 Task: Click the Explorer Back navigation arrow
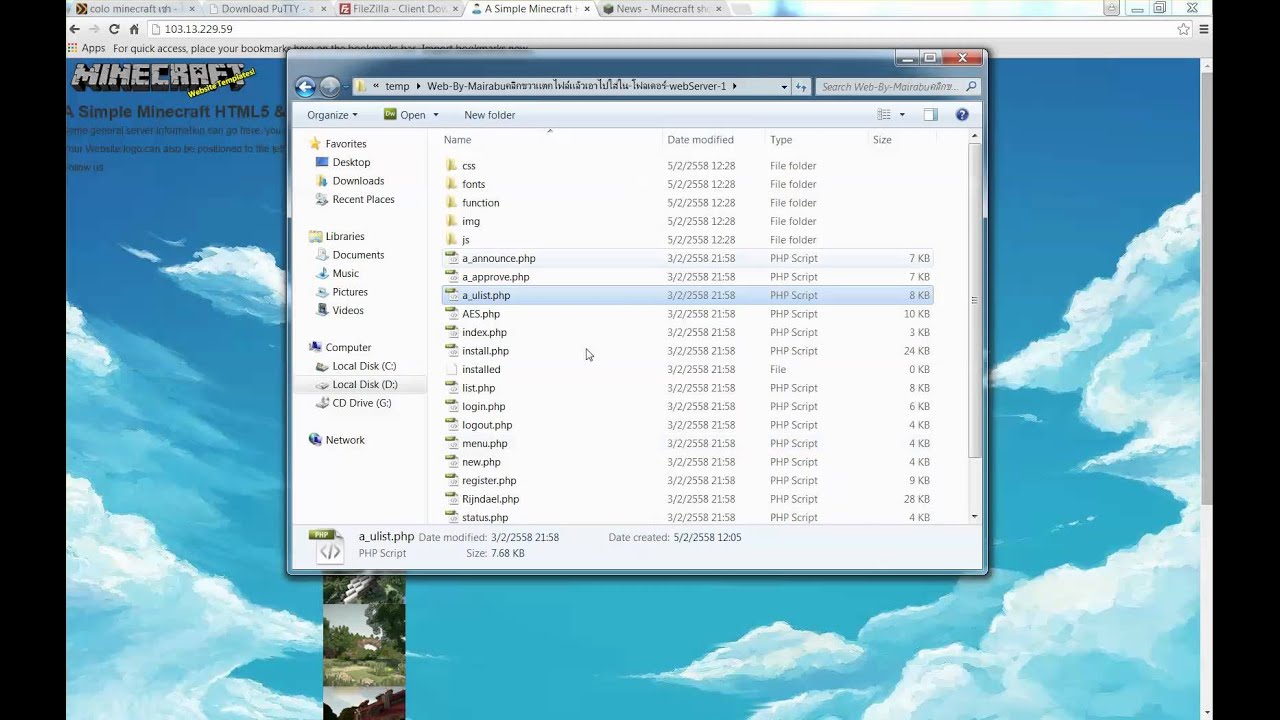click(306, 87)
